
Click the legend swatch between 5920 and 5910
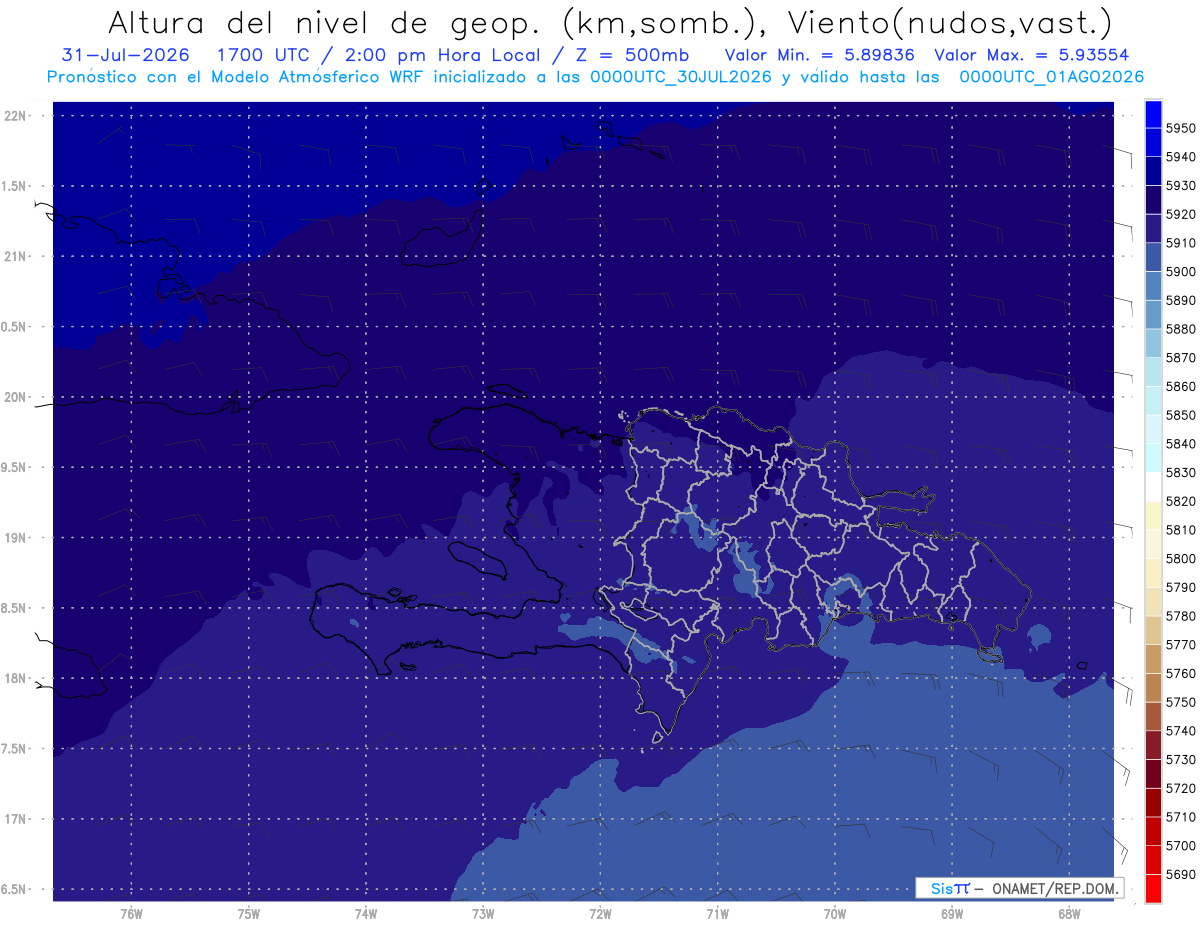[x=1153, y=229]
